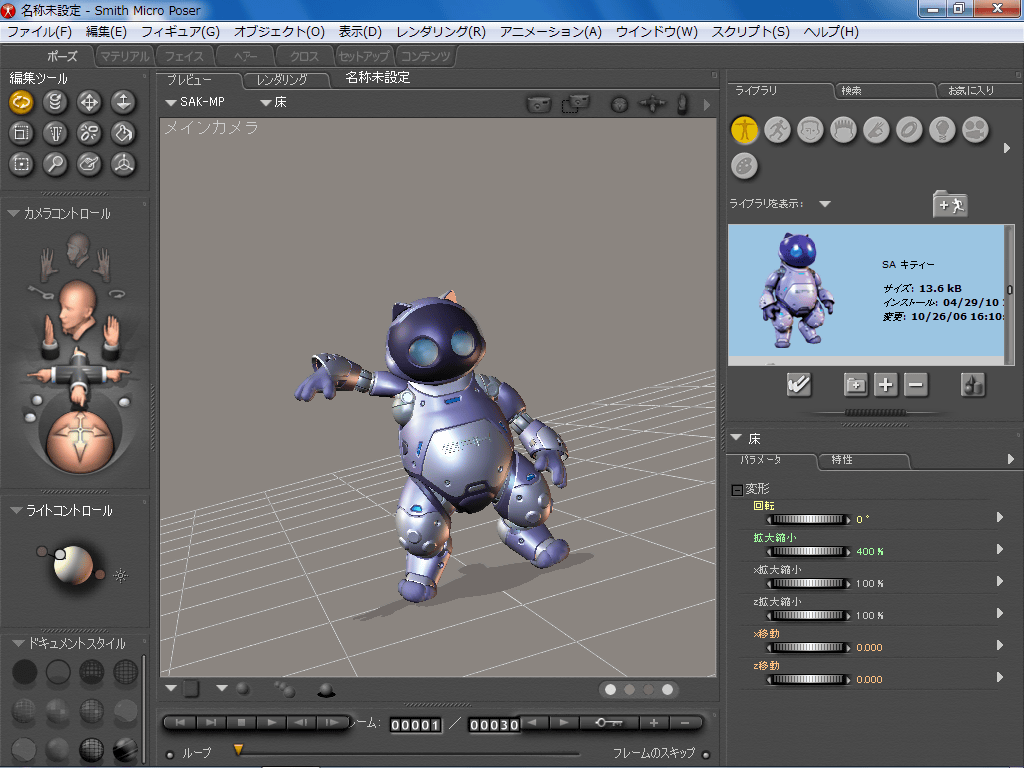This screenshot has height=768, width=1024.
Task: Click the shapes icon below library list
Action: tap(973, 385)
